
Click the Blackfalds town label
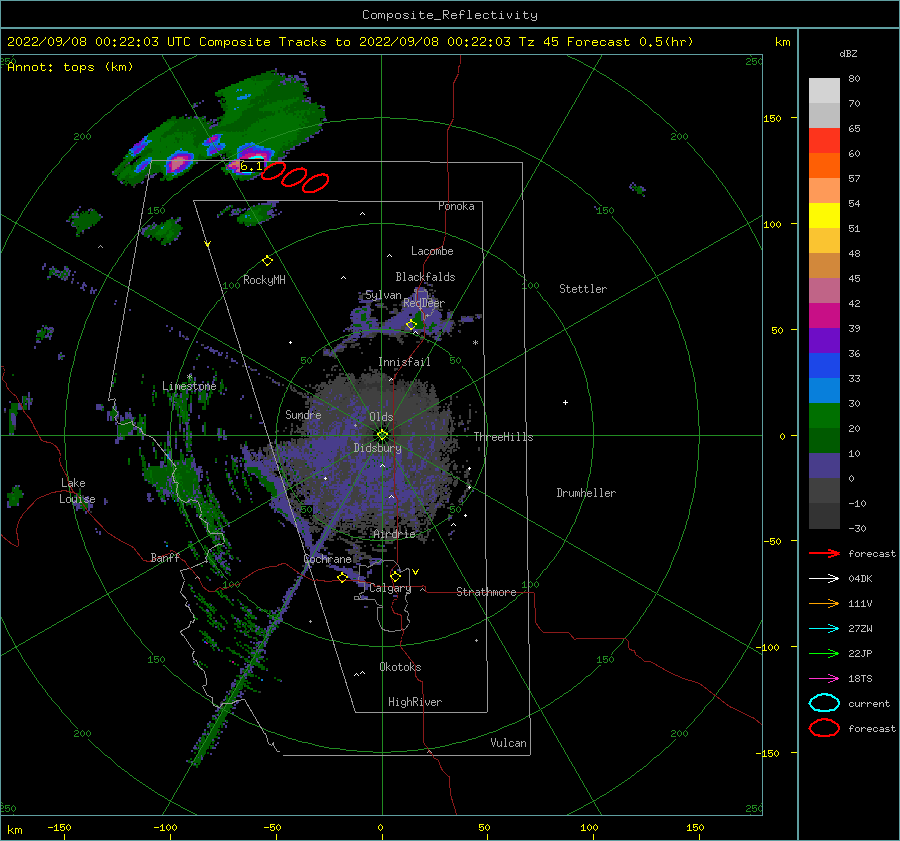(x=425, y=277)
